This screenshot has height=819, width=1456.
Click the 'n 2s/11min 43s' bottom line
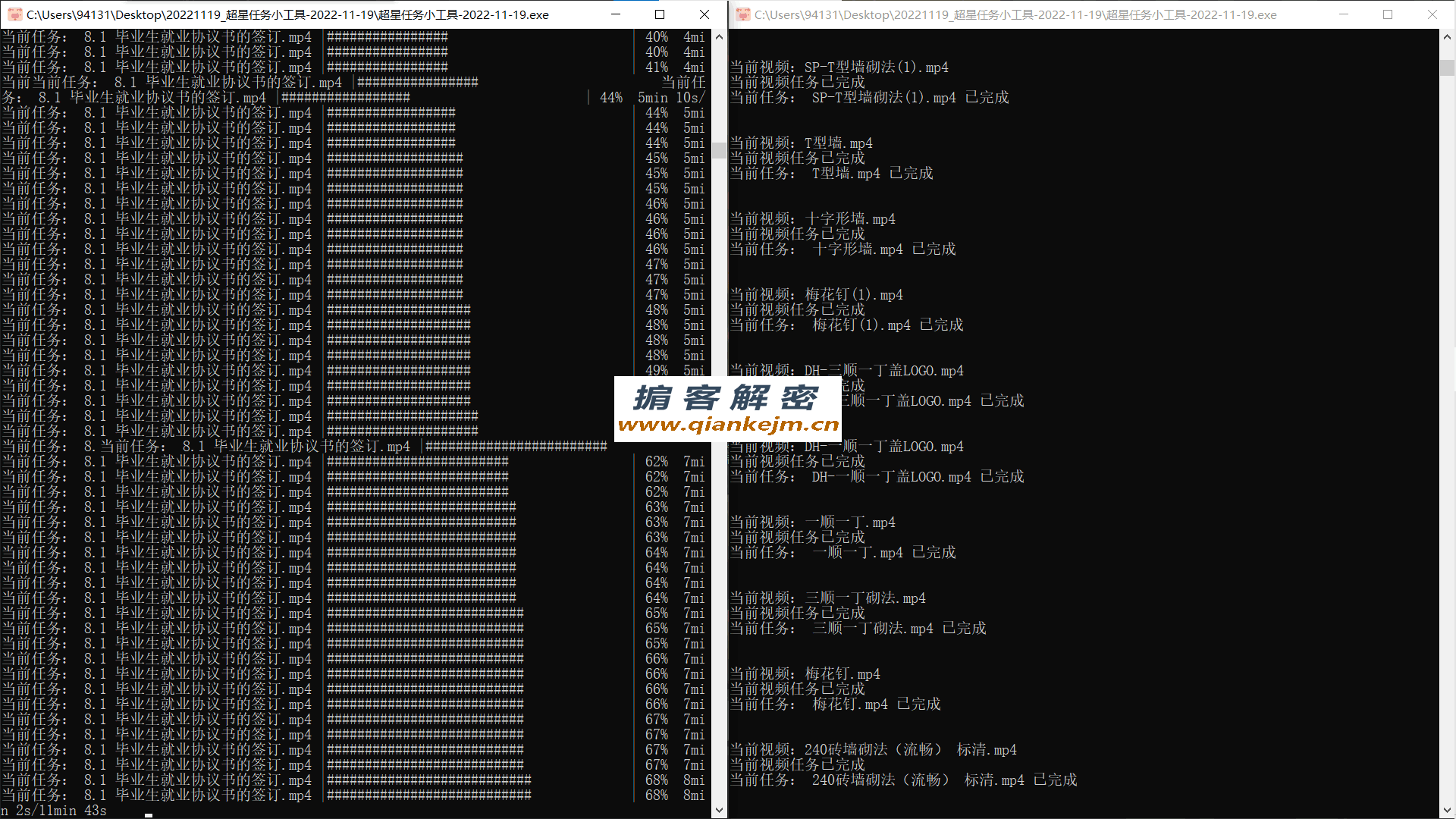coord(54,811)
